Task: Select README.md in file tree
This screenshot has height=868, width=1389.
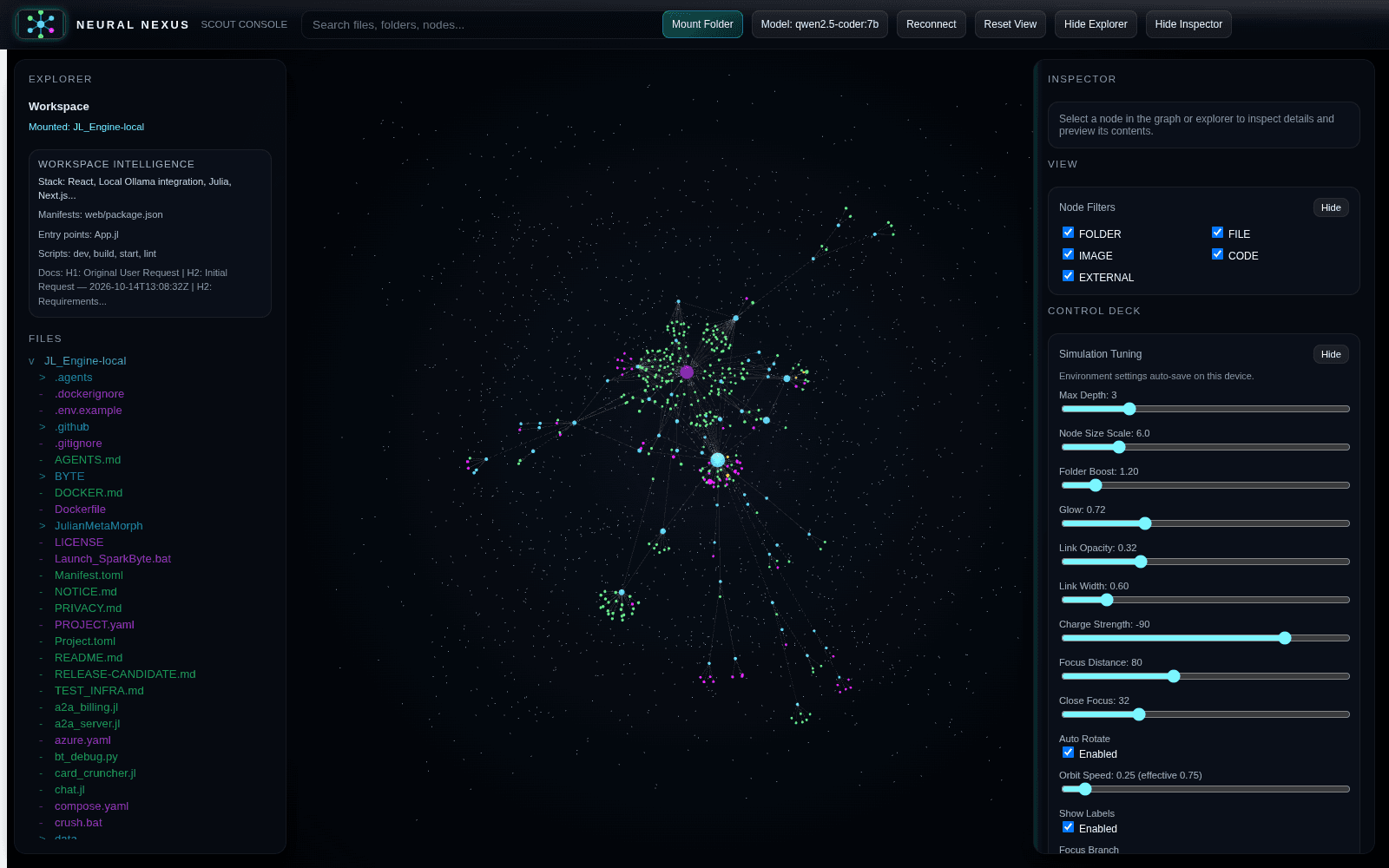Action: pyautogui.click(x=89, y=658)
